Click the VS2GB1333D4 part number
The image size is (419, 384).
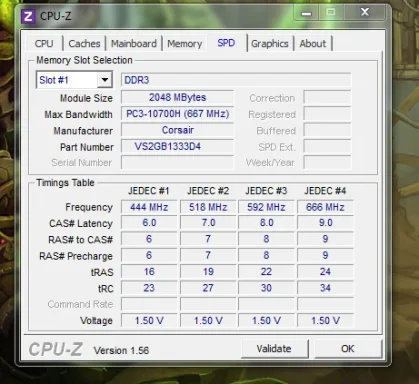tap(177, 146)
